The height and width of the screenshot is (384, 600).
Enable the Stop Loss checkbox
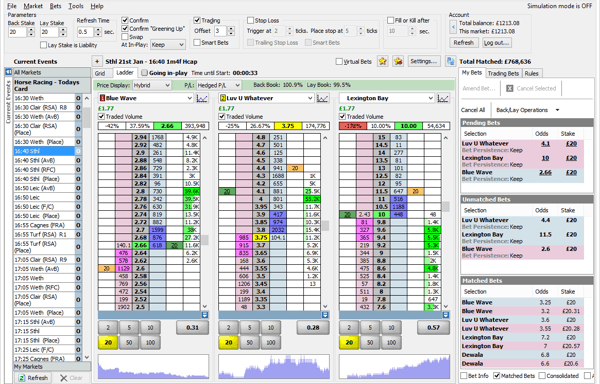250,20
